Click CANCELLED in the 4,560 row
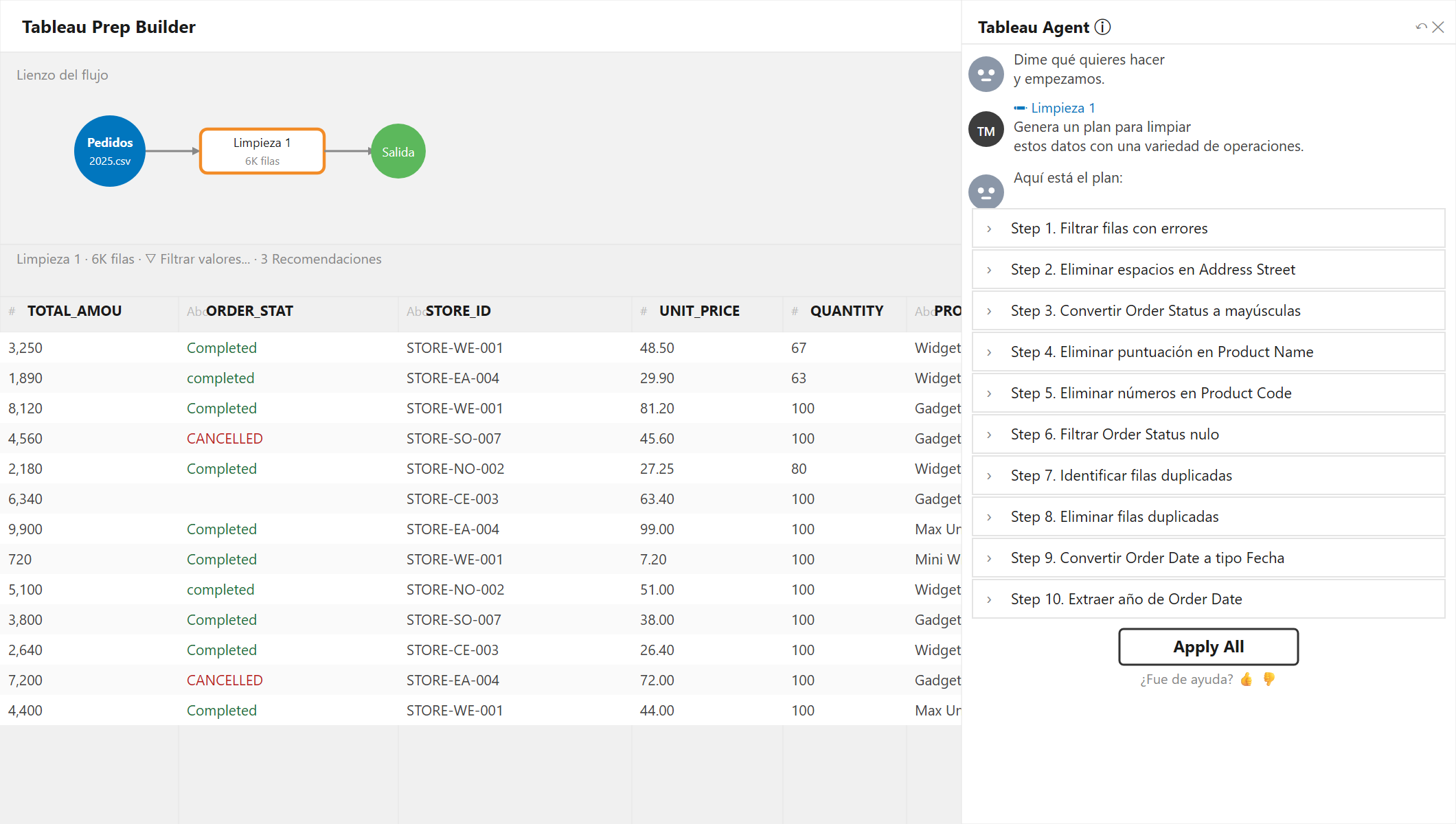Screen dimensions: 1456x824 (x=225, y=439)
